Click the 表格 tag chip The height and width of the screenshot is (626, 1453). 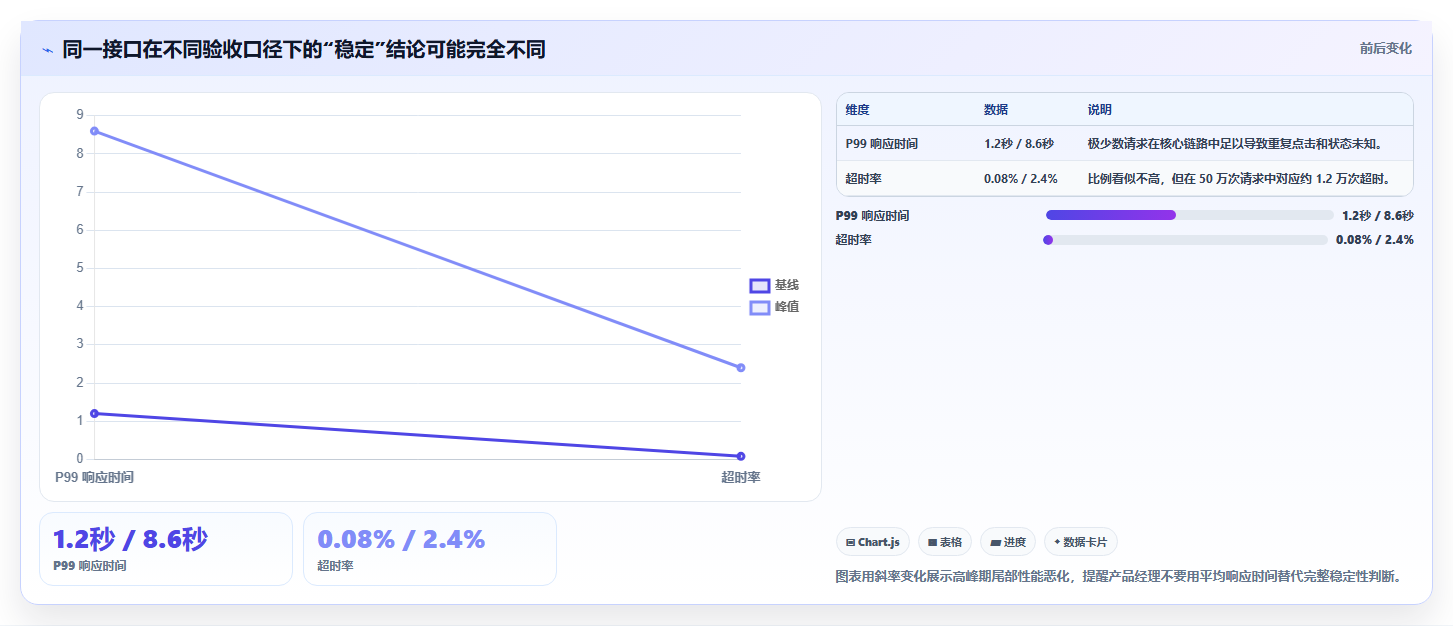[x=945, y=542]
